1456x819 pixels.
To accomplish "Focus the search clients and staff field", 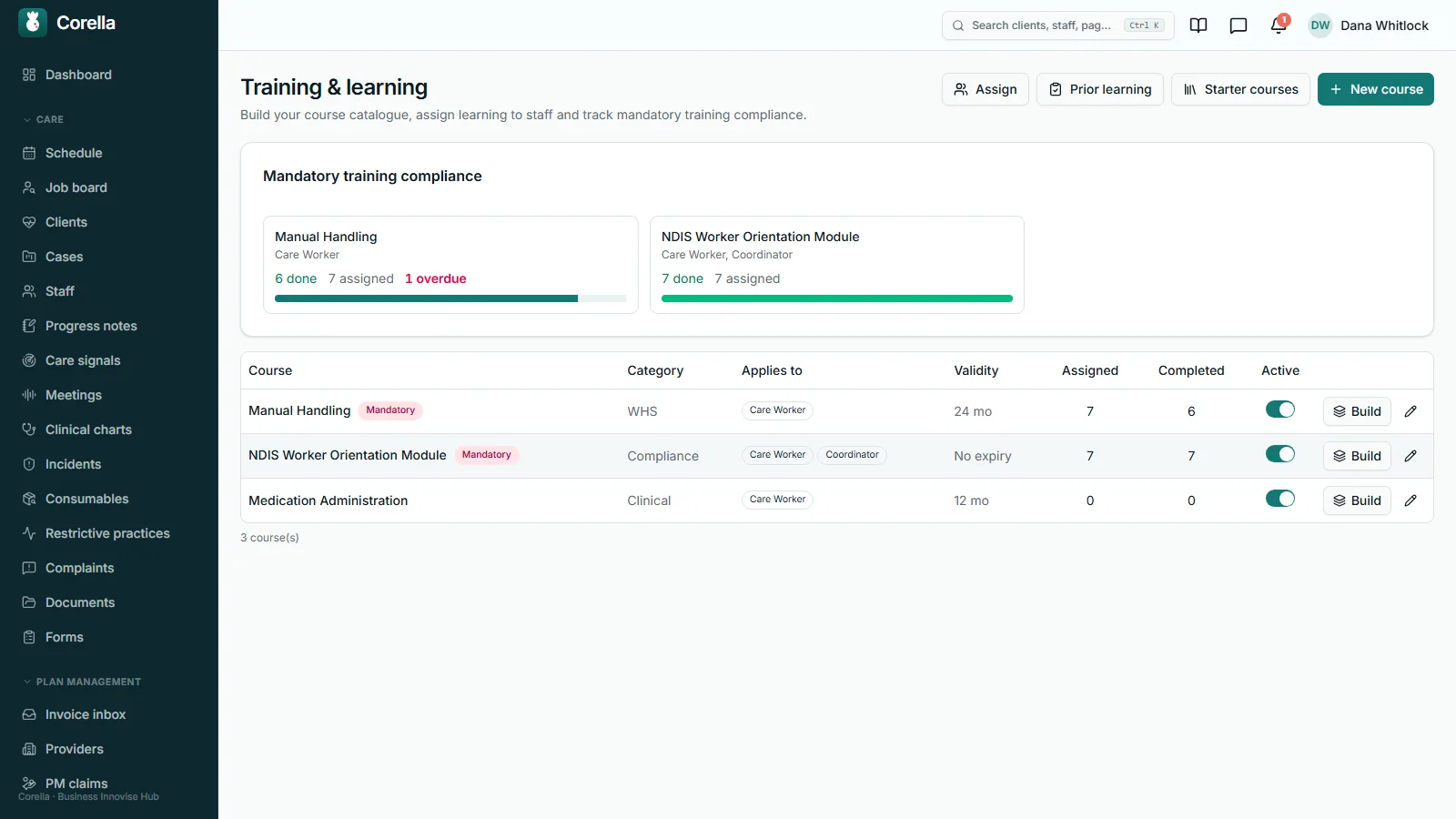I will (x=1057, y=25).
